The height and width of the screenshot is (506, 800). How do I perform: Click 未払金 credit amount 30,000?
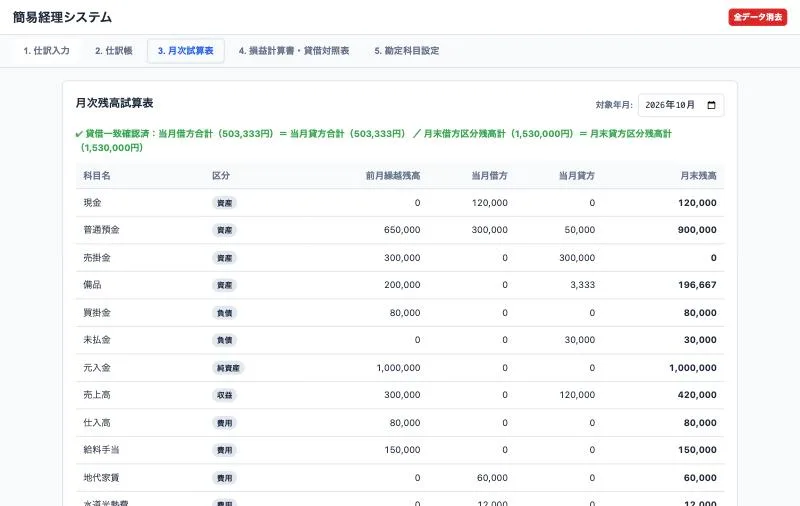pos(580,340)
